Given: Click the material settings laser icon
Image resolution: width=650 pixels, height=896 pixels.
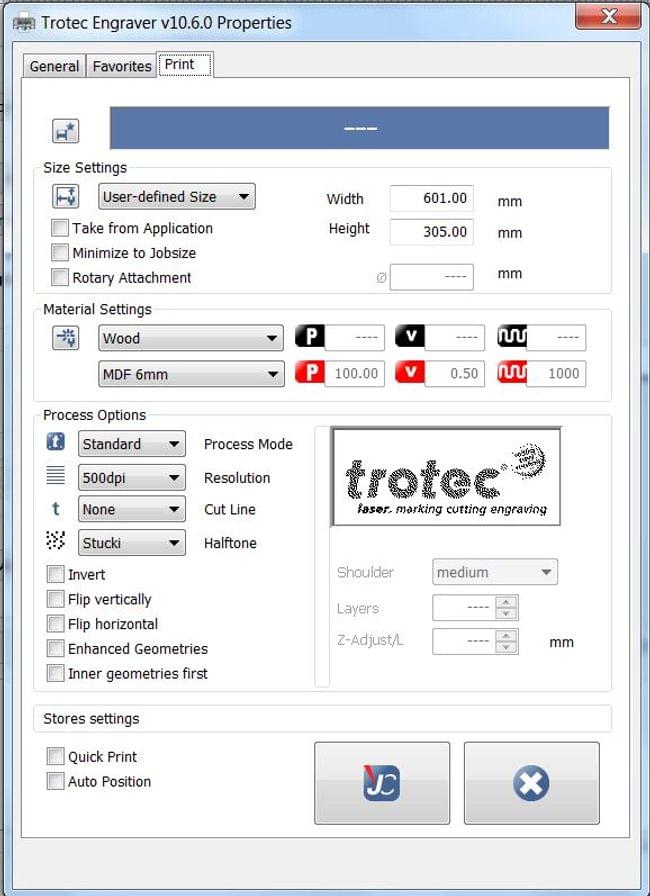Looking at the screenshot, I should click(66, 338).
